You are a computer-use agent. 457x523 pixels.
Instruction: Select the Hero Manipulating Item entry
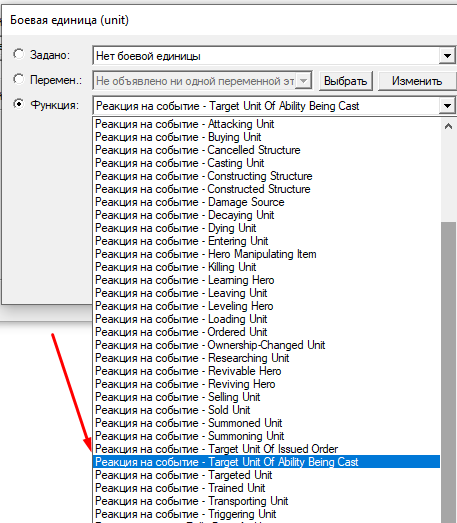(266, 254)
